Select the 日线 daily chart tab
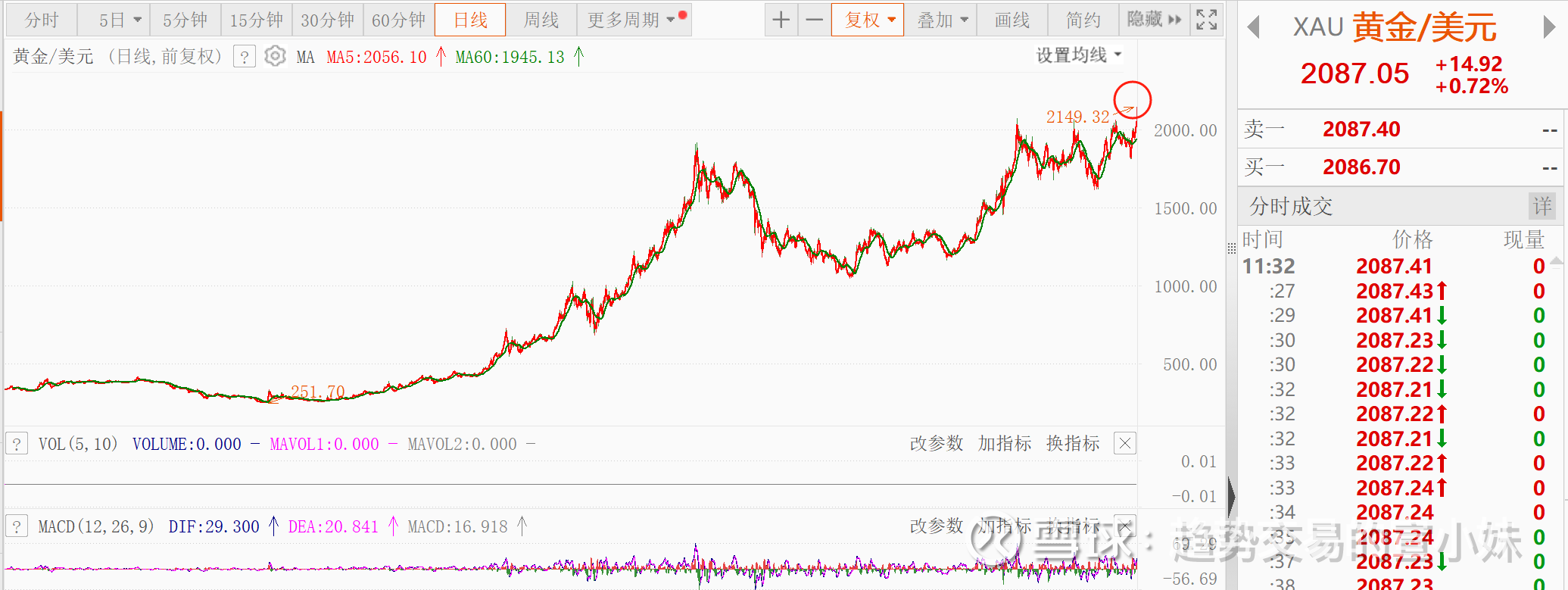This screenshot has width=1568, height=590. pyautogui.click(x=470, y=20)
